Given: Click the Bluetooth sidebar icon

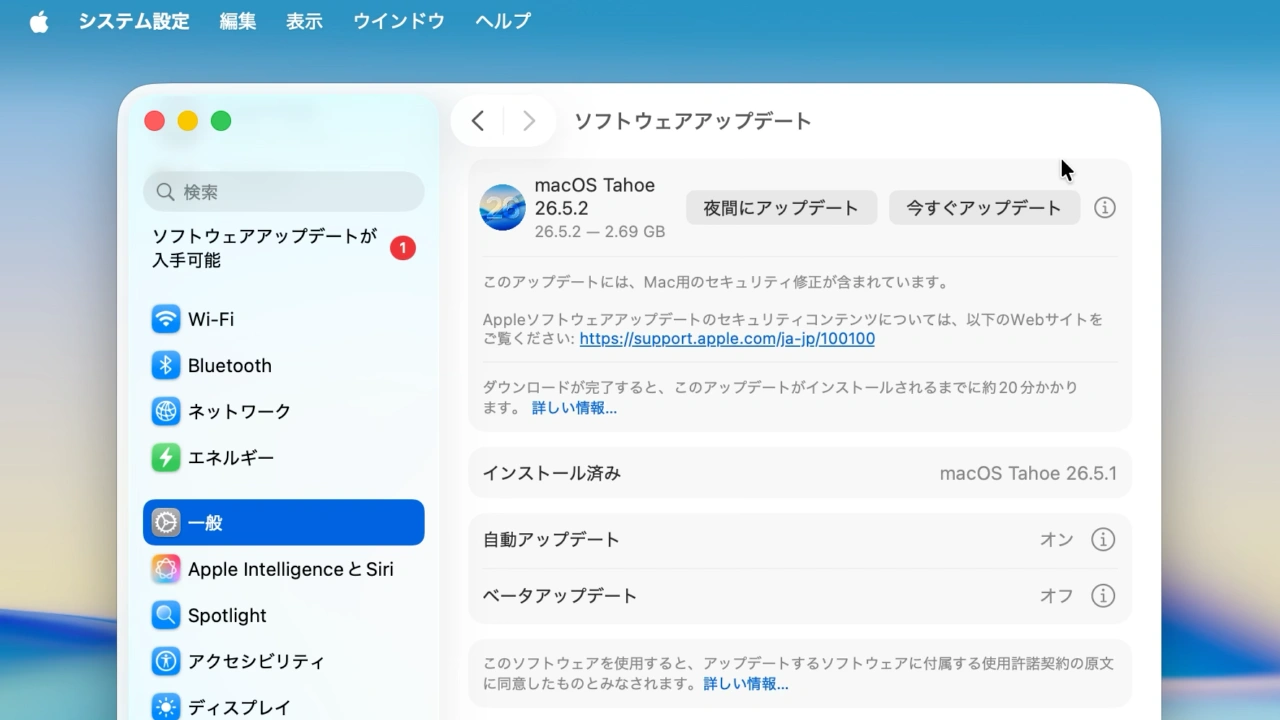Looking at the screenshot, I should tap(166, 365).
